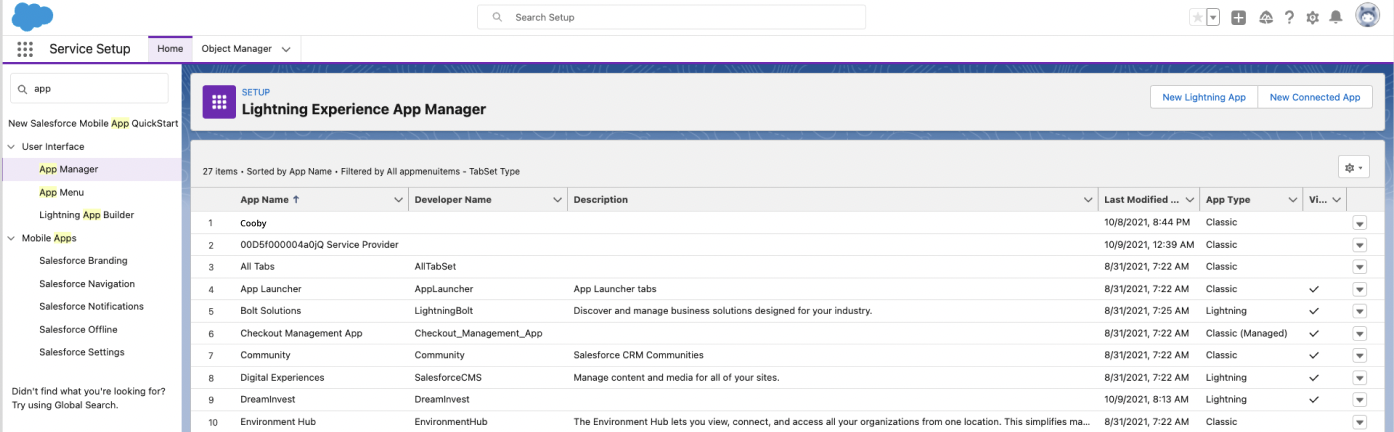This screenshot has height=432, width=1394.
Task: Click the 'App Launcher tabs' description cell
Action: 614,289
